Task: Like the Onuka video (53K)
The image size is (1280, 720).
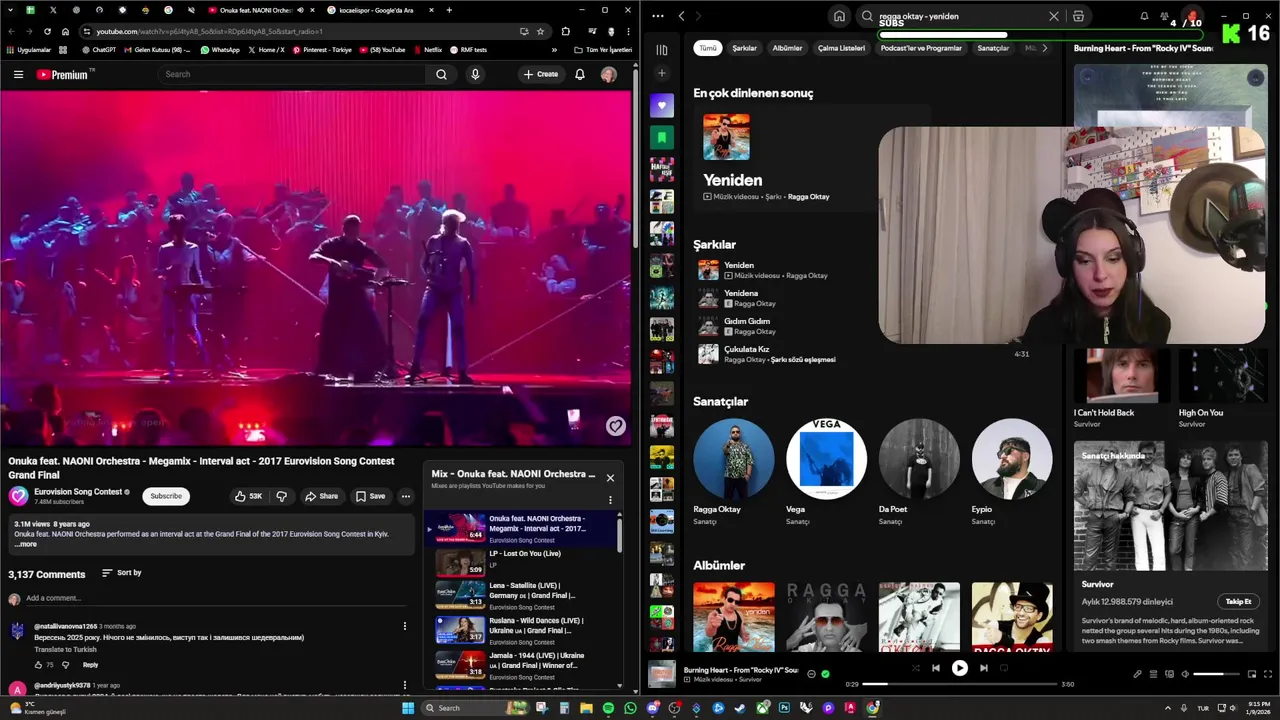Action: point(248,496)
